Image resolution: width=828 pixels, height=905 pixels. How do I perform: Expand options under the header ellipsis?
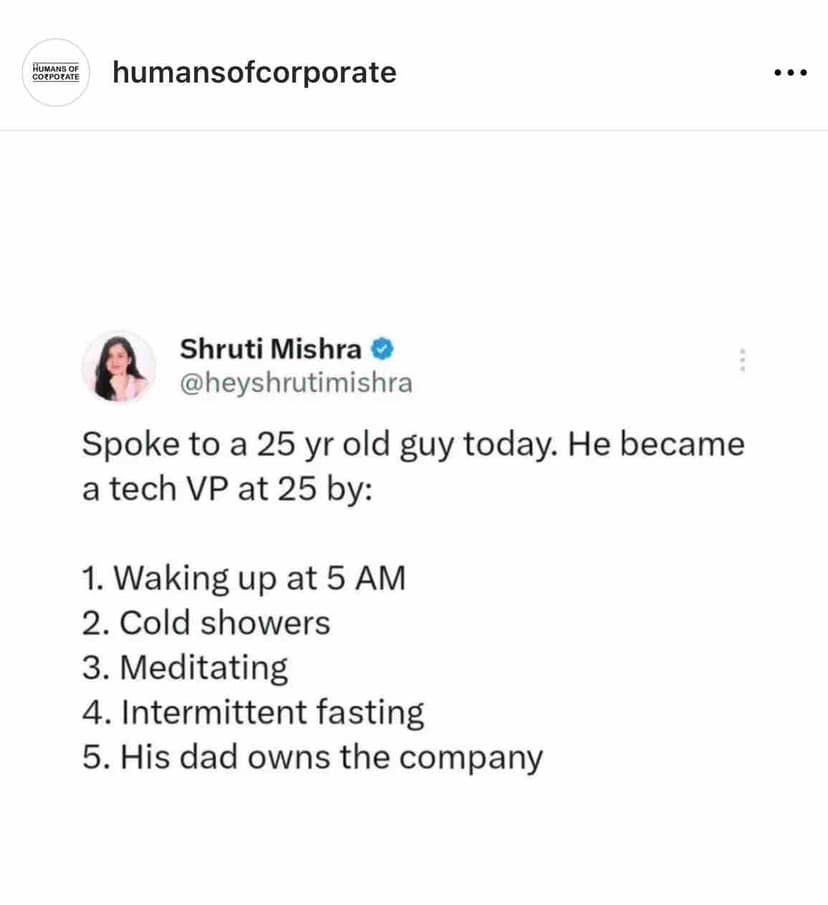tap(790, 72)
